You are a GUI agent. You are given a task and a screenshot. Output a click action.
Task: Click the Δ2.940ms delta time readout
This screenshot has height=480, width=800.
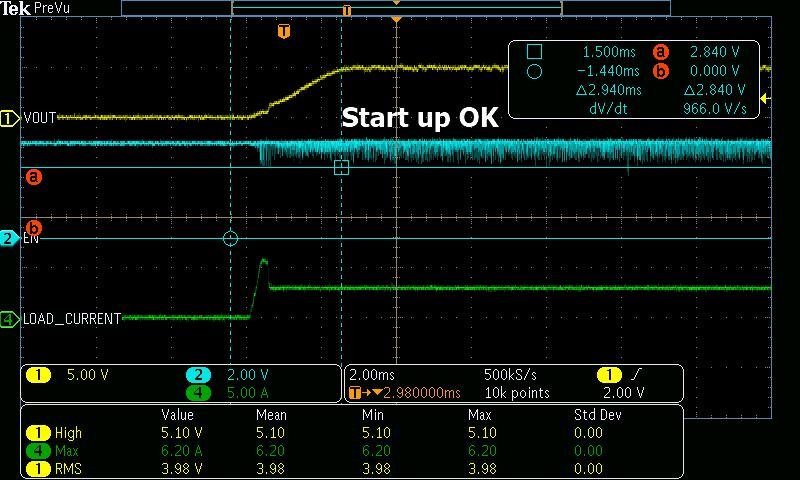pyautogui.click(x=609, y=90)
